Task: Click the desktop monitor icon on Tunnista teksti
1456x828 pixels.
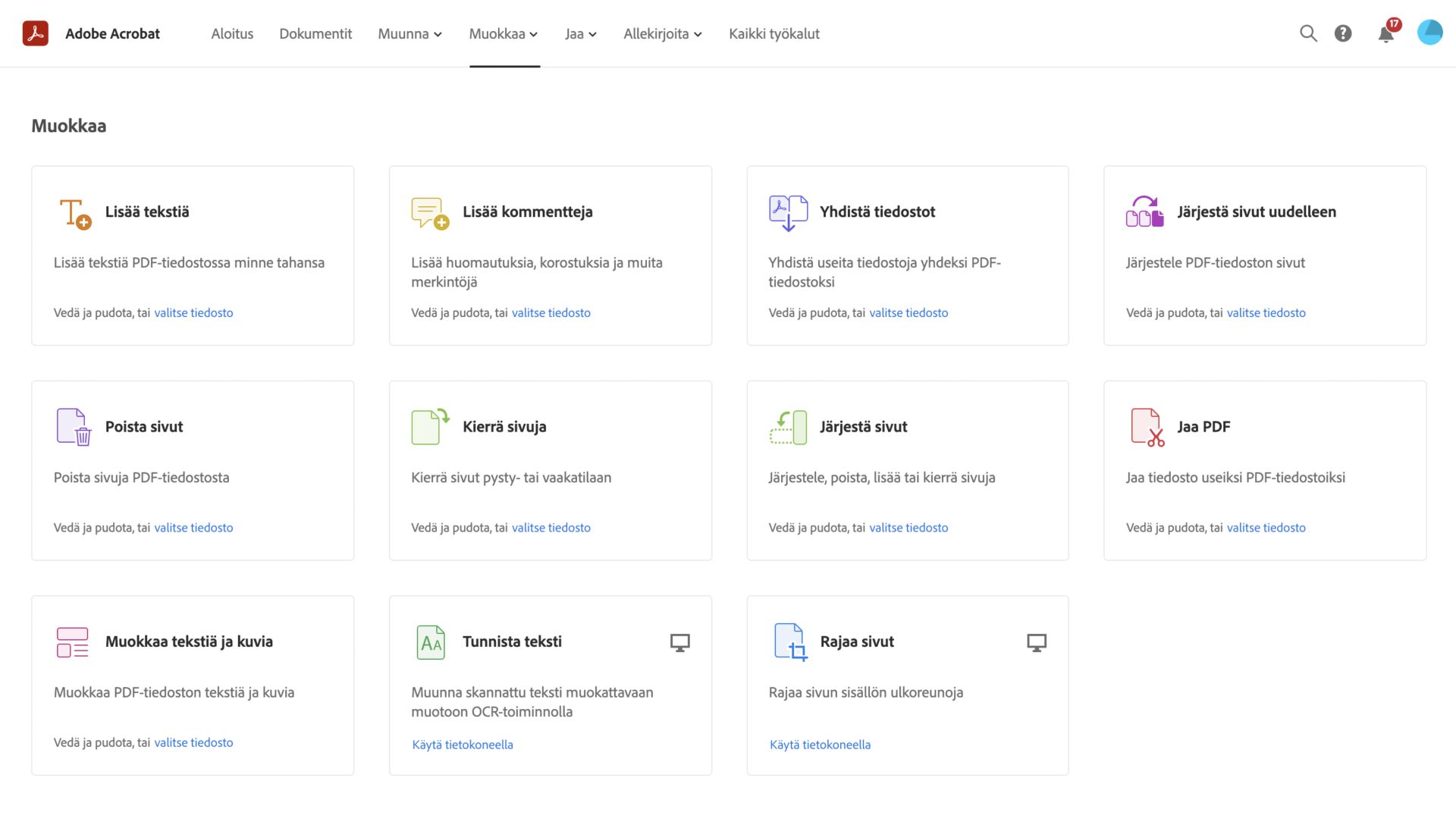Action: pyautogui.click(x=680, y=643)
